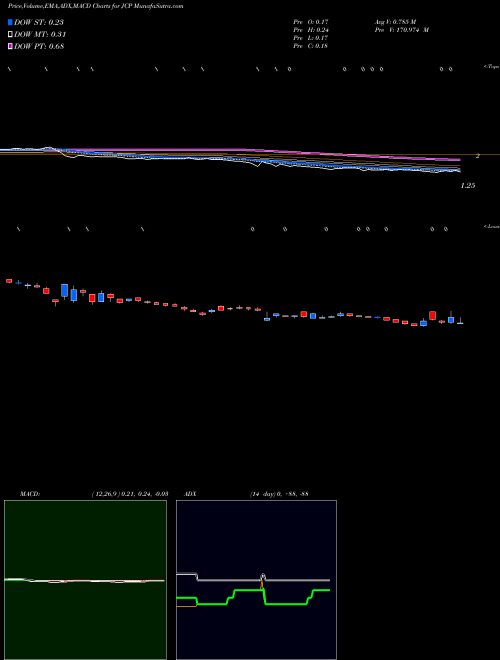
Task: Click the 'Pre V: 170.974 M' volume text
Action: point(401,30)
